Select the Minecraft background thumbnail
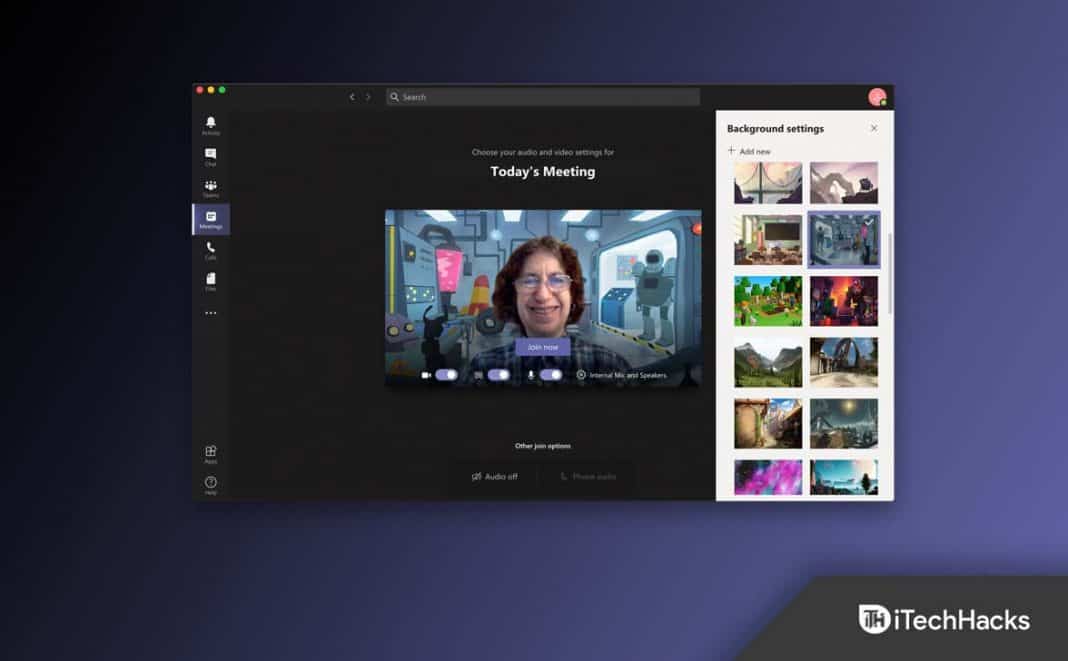This screenshot has height=661, width=1068. [x=768, y=301]
